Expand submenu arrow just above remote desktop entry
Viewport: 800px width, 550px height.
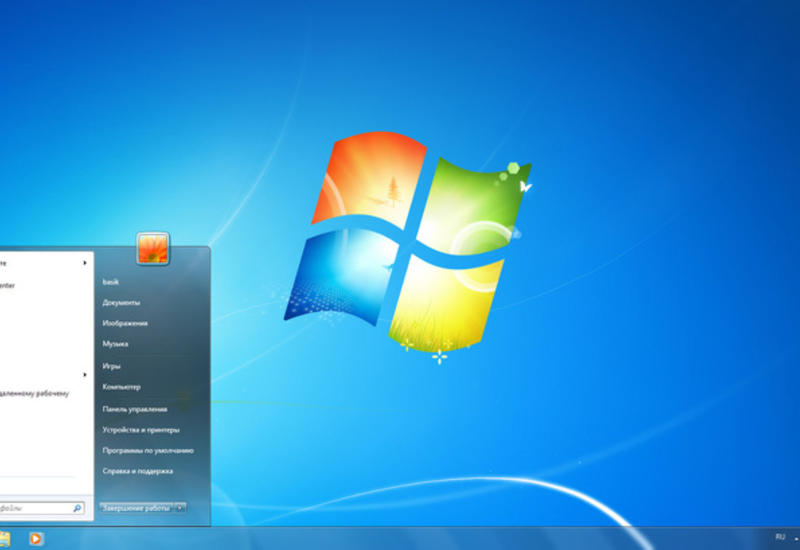(x=85, y=374)
